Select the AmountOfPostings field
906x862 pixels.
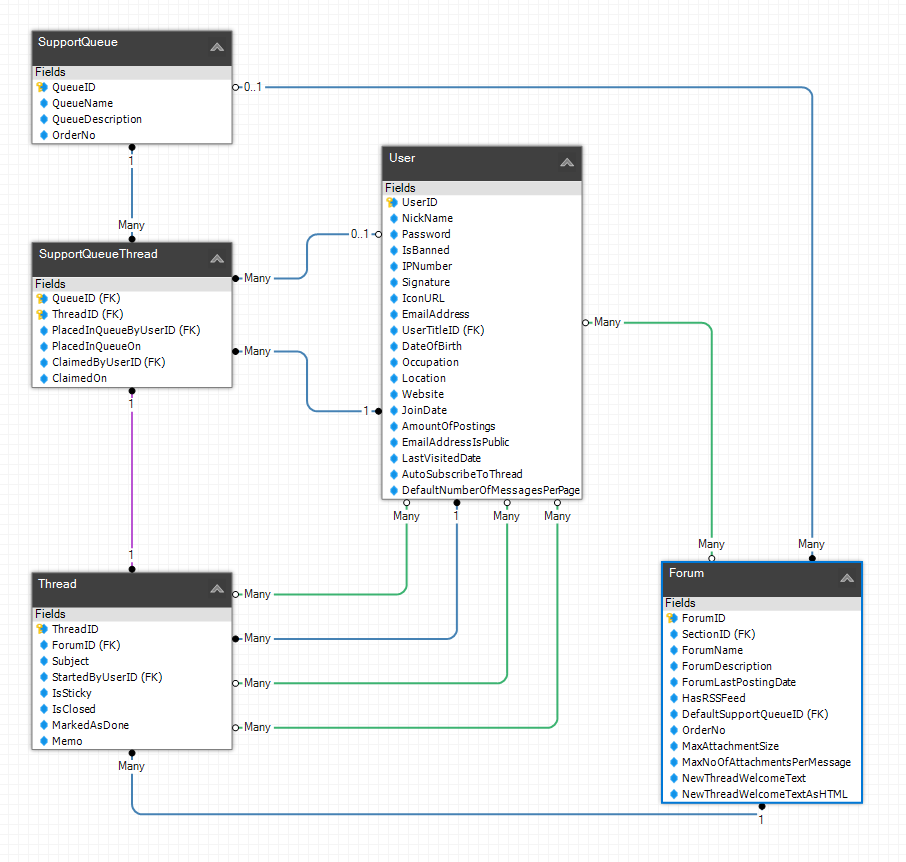tap(482, 426)
